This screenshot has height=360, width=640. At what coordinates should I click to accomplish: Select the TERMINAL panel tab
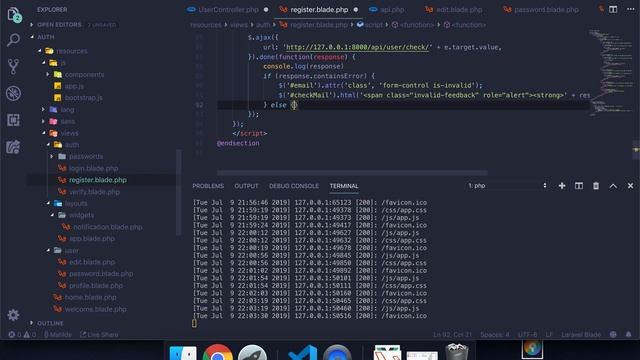pyautogui.click(x=344, y=186)
